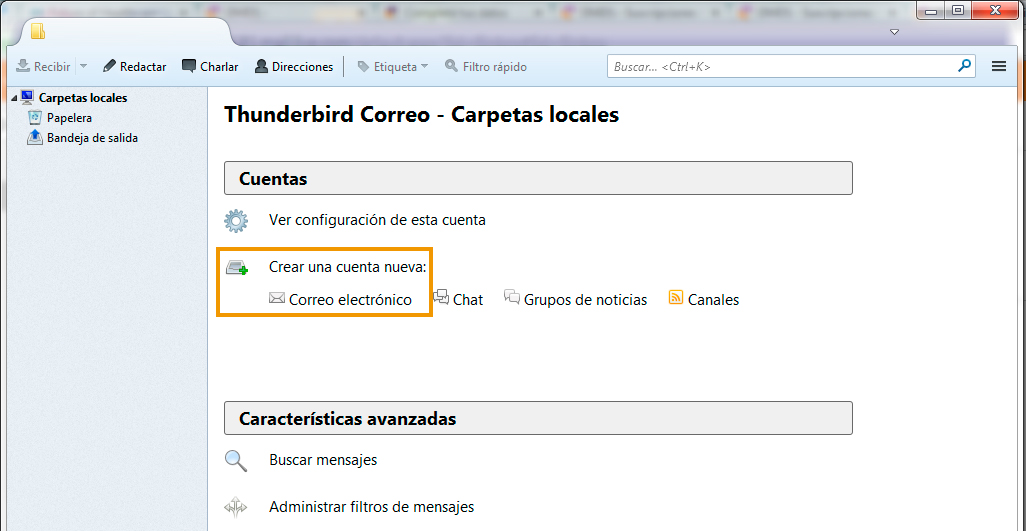1026x531 pixels.
Task: Select the Papelera folder
Action: tap(69, 118)
